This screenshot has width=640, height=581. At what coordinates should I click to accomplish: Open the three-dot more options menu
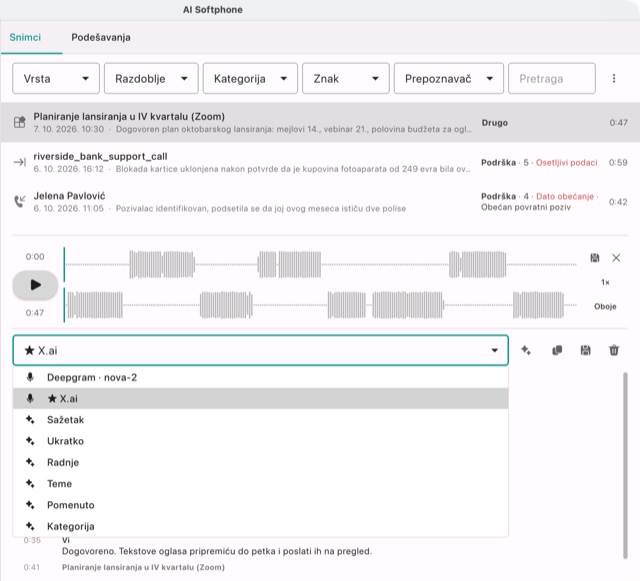(614, 78)
